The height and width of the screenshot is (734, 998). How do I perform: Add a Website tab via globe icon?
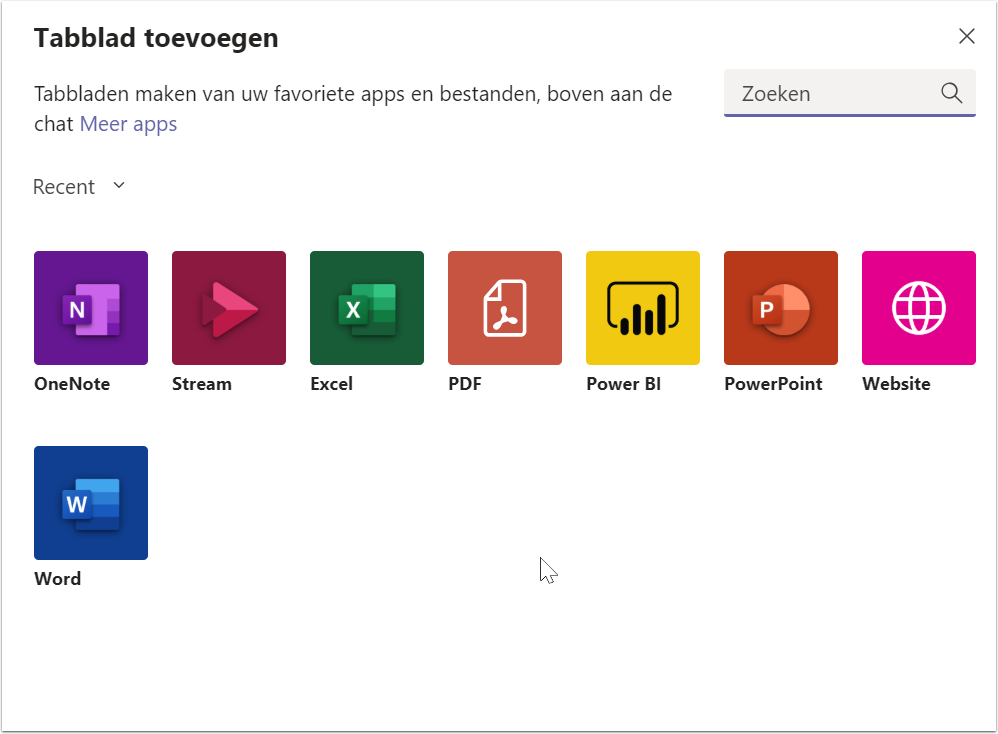tap(919, 308)
